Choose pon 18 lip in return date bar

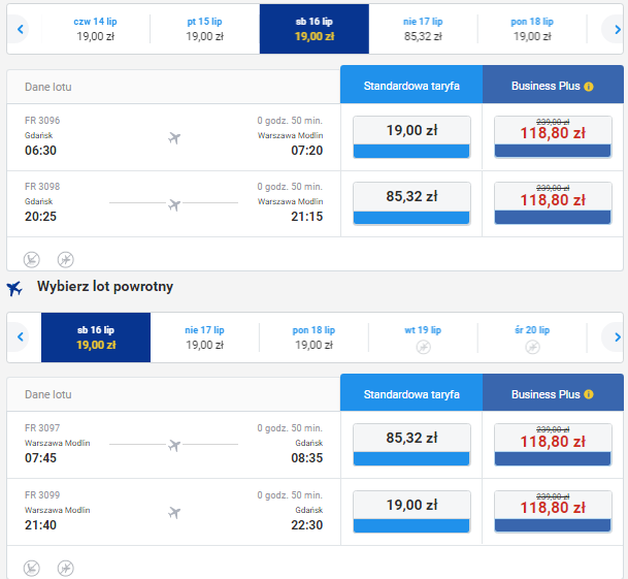(313, 337)
